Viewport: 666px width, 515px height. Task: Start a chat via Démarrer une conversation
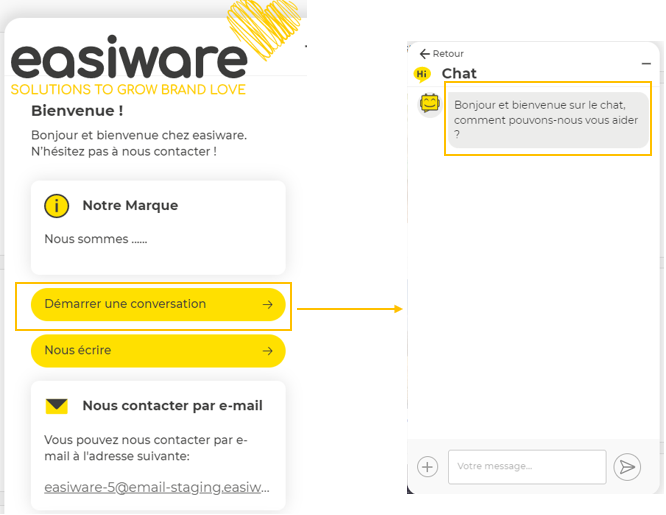click(158, 305)
